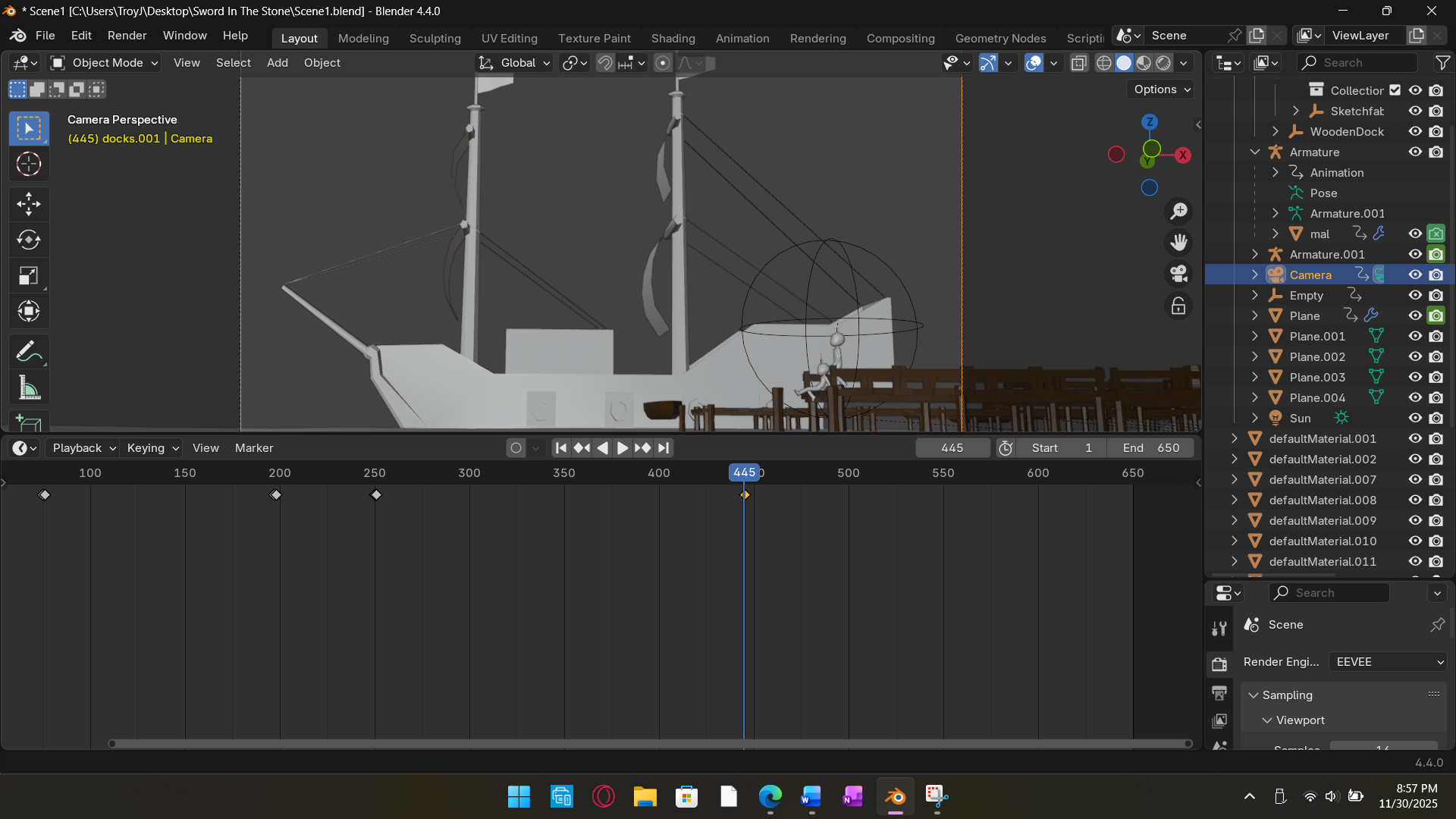Hide the Camera object in viewport
The width and height of the screenshot is (1456, 819).
(x=1415, y=275)
